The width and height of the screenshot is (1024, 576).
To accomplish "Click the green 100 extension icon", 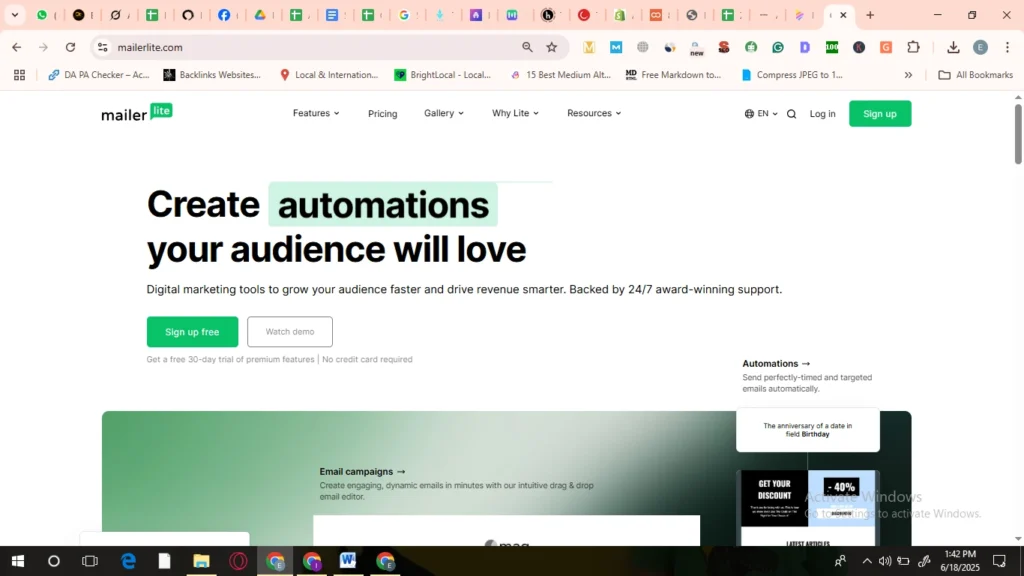I will (831, 47).
